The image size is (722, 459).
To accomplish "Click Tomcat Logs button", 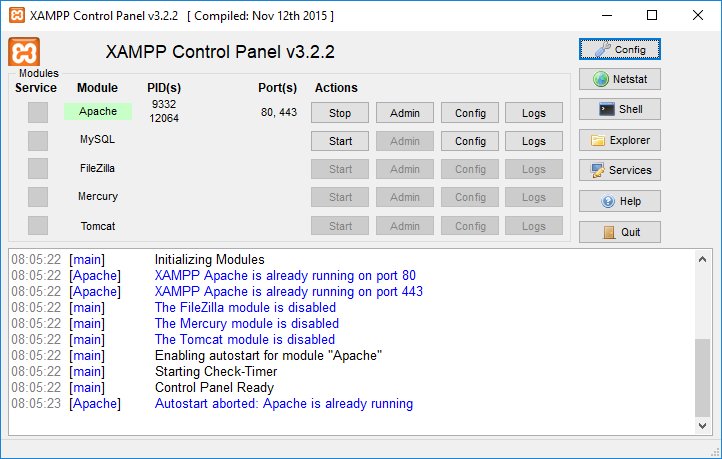I will pos(534,226).
